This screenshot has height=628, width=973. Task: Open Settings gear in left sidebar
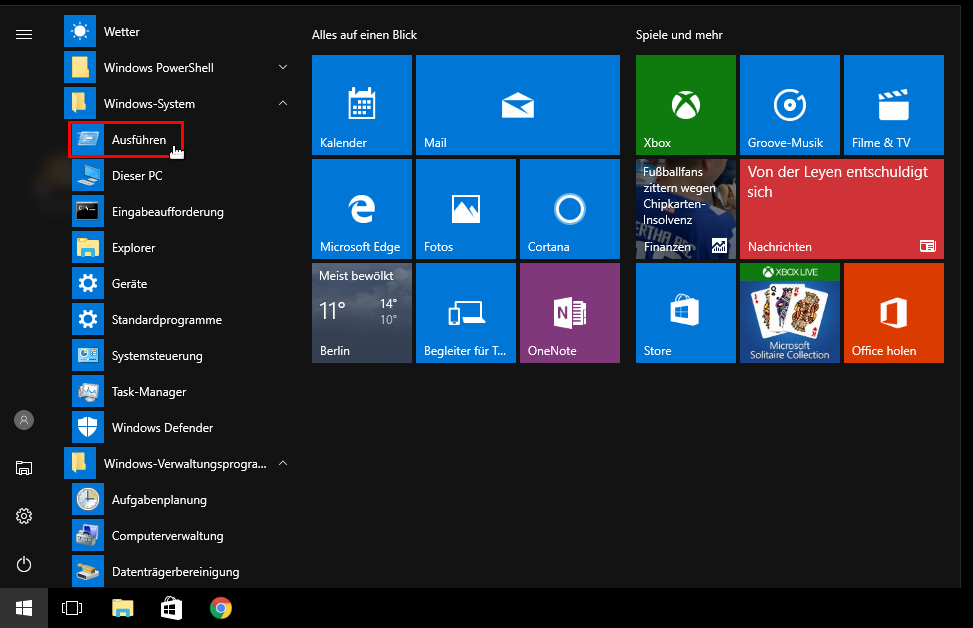click(24, 516)
